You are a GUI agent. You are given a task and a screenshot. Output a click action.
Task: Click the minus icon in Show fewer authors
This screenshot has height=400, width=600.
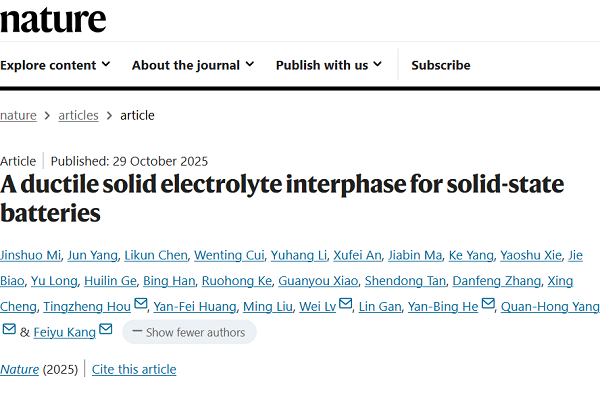tap(137, 332)
